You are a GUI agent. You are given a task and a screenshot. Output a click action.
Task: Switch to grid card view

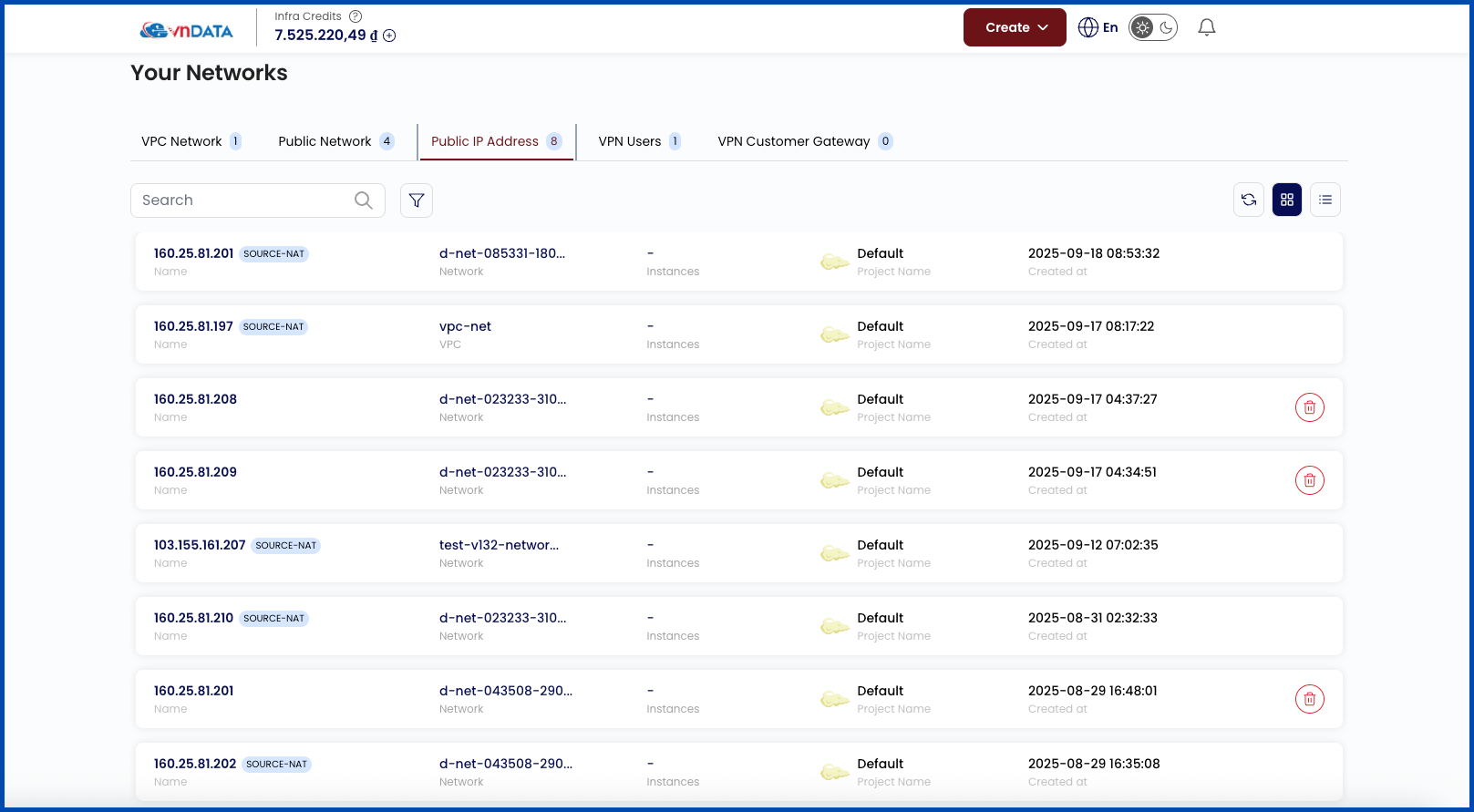(1287, 200)
